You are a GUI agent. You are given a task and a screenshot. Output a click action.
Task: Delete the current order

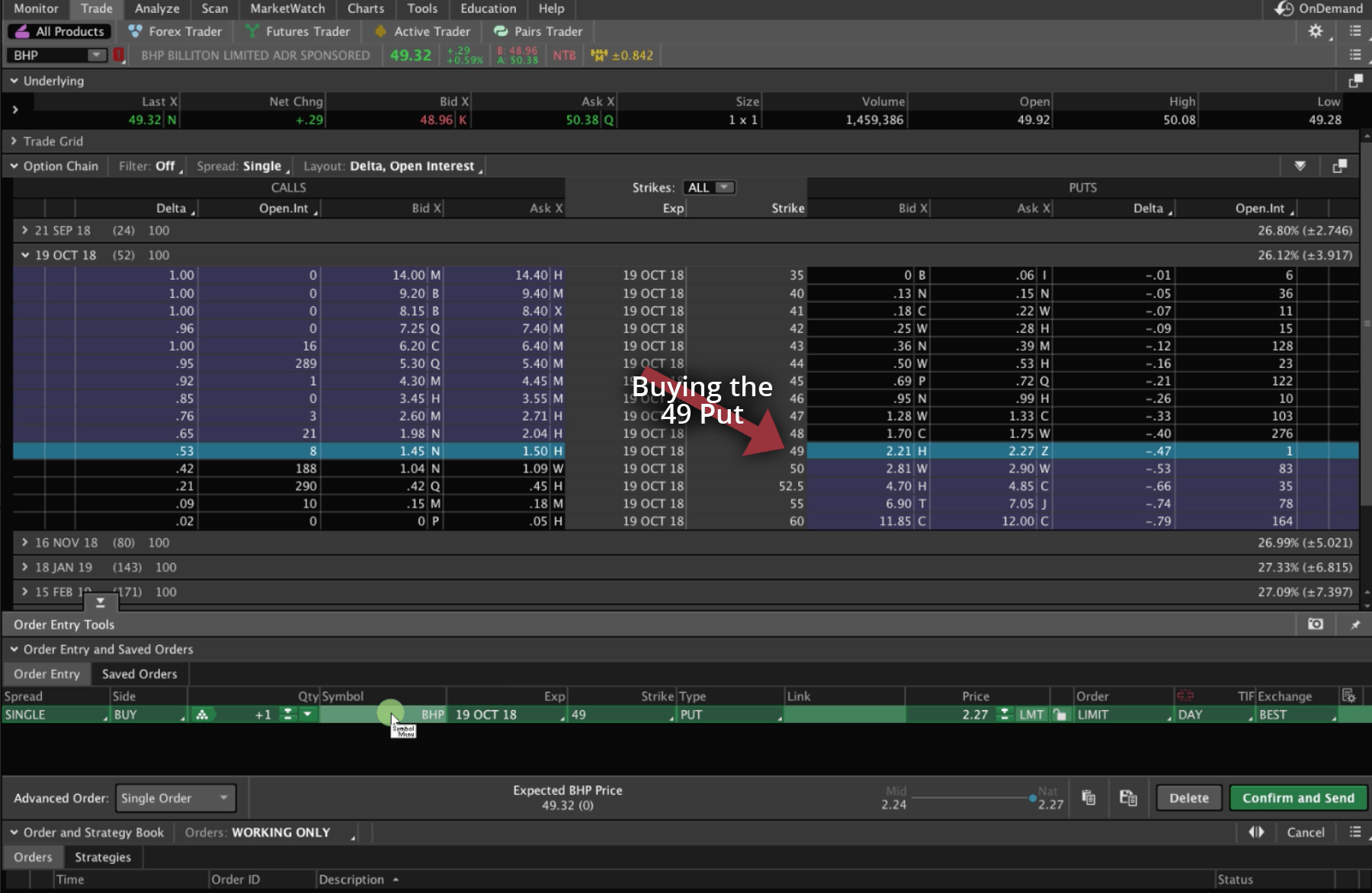click(1188, 798)
